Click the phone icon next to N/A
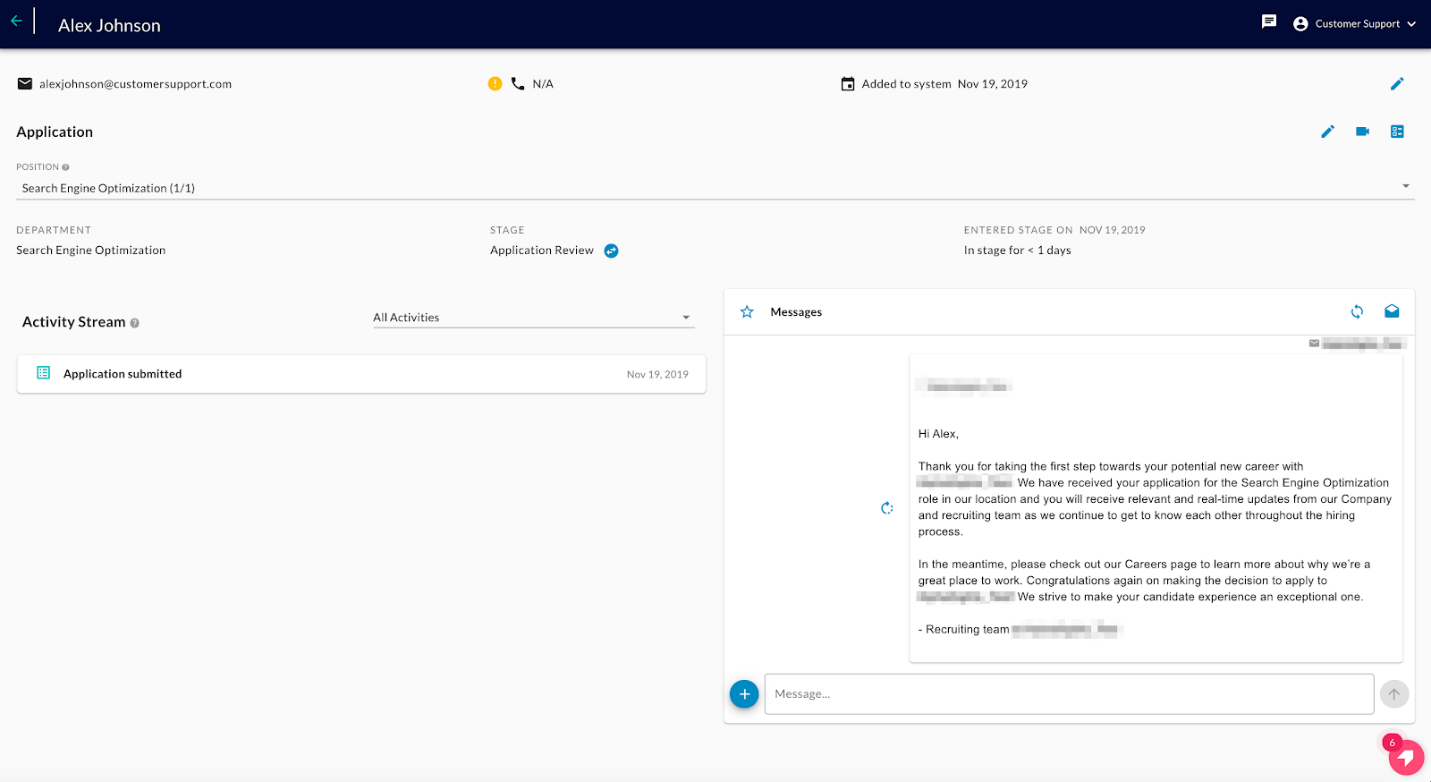Image resolution: width=1431 pixels, height=782 pixels. 518,84
